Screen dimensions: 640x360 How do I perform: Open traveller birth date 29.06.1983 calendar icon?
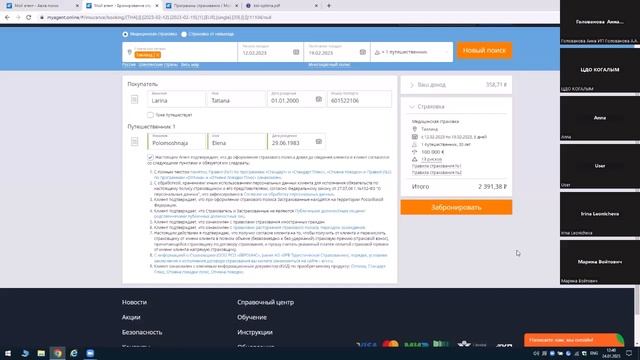coord(319,142)
